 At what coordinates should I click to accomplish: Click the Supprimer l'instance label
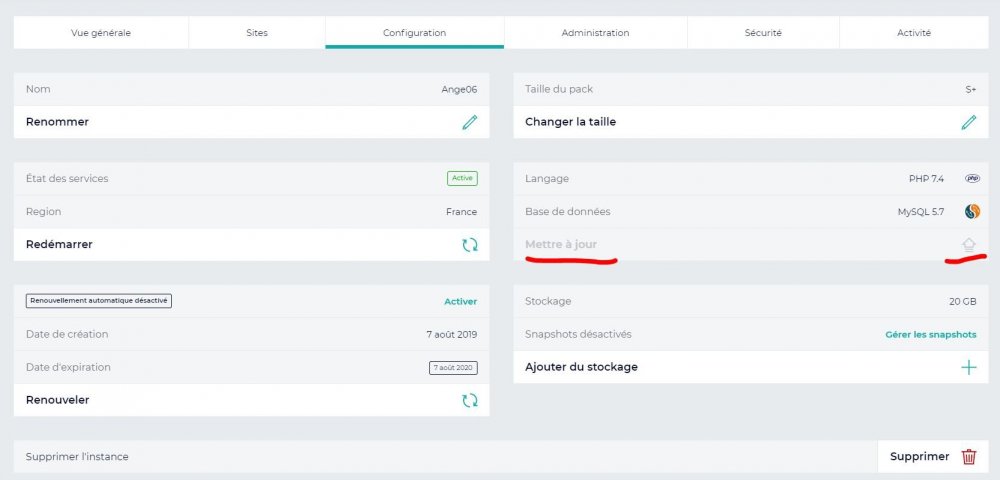77,456
